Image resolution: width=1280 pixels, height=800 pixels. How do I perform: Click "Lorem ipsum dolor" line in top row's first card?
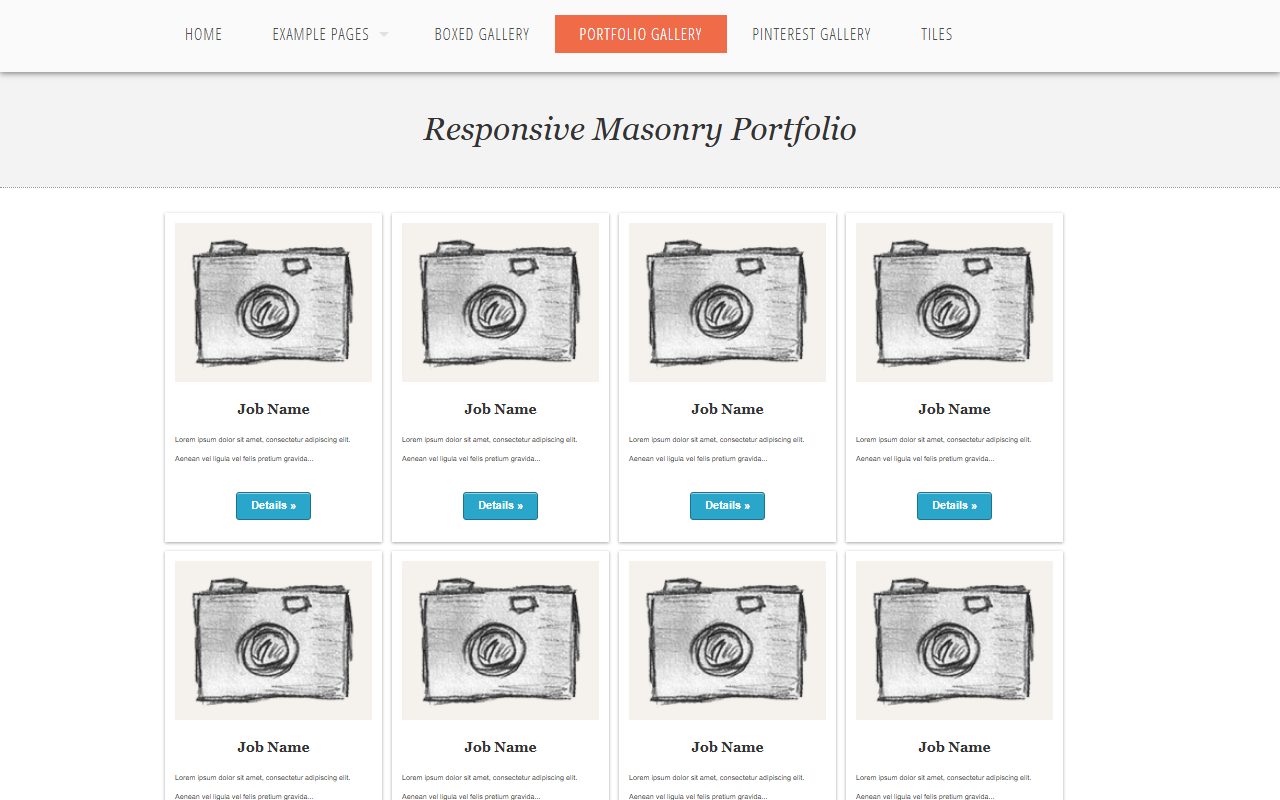point(263,439)
